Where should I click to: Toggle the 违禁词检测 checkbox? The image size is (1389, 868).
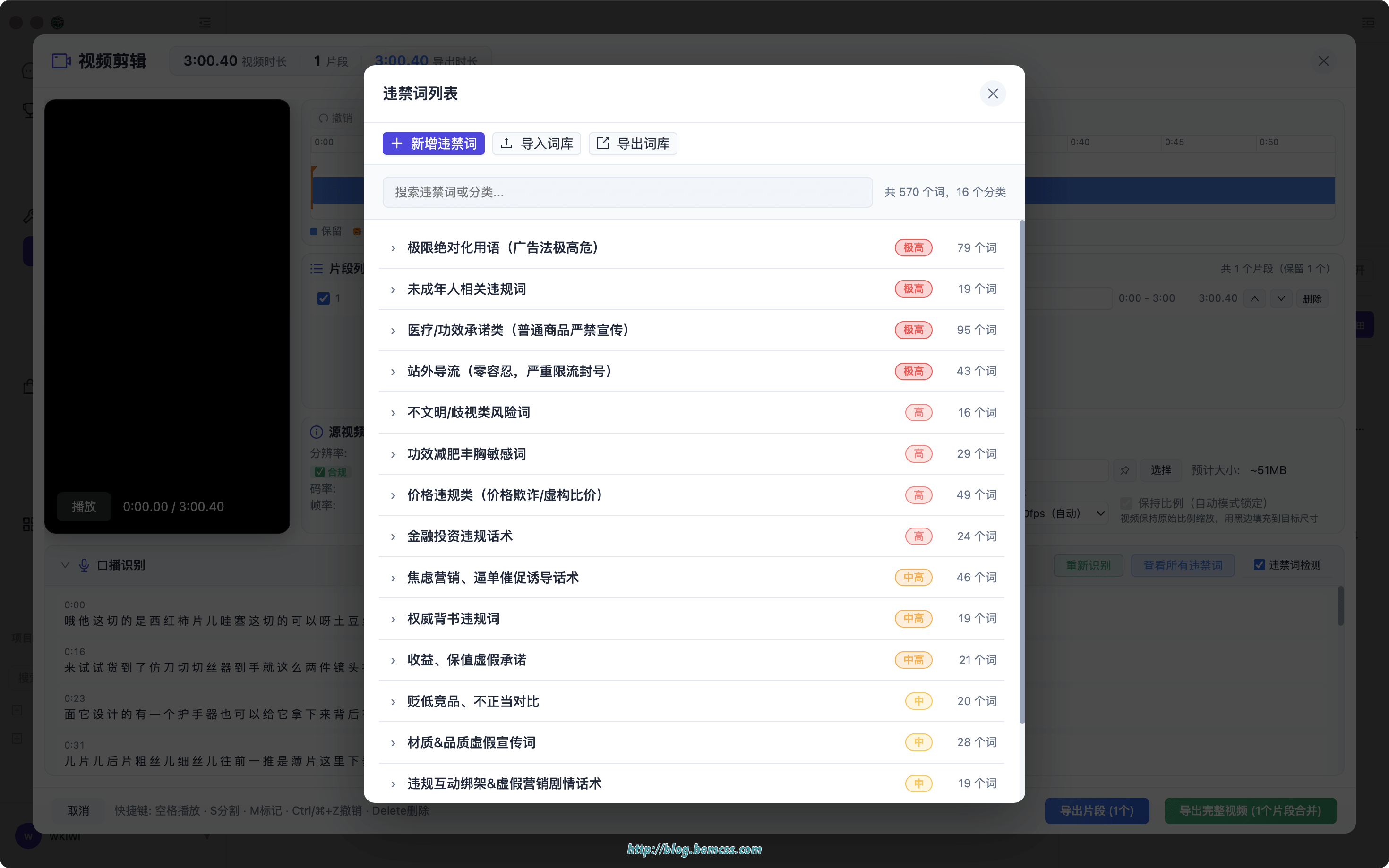[1259, 565]
